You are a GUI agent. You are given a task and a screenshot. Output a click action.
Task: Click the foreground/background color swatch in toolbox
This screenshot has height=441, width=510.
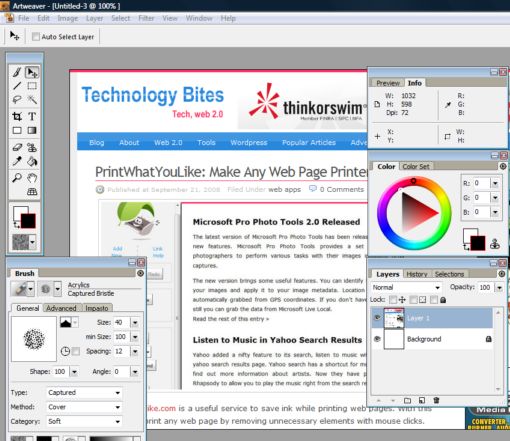pos(24,217)
